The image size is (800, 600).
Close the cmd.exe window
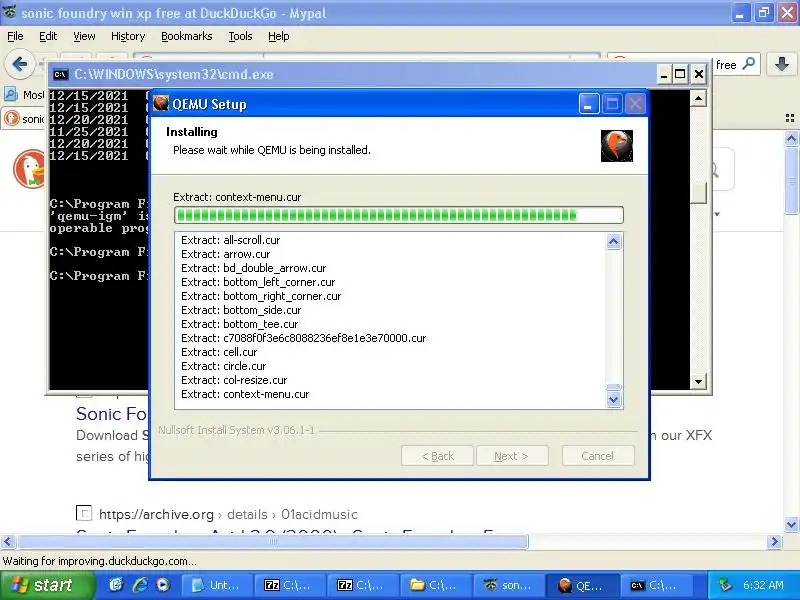(x=698, y=74)
